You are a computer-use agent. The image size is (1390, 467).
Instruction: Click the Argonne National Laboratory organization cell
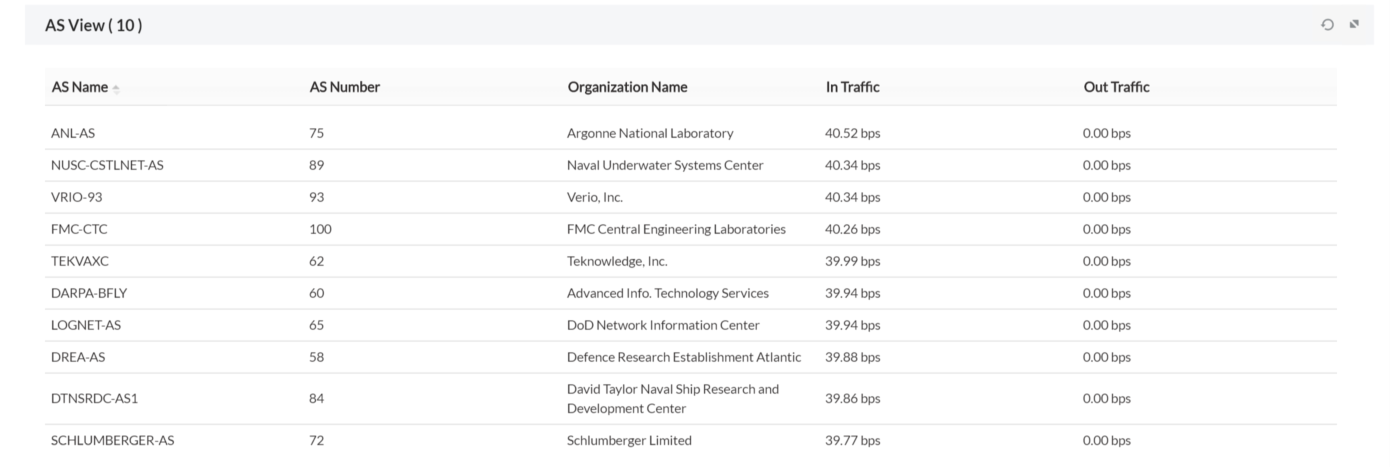pyautogui.click(x=649, y=133)
